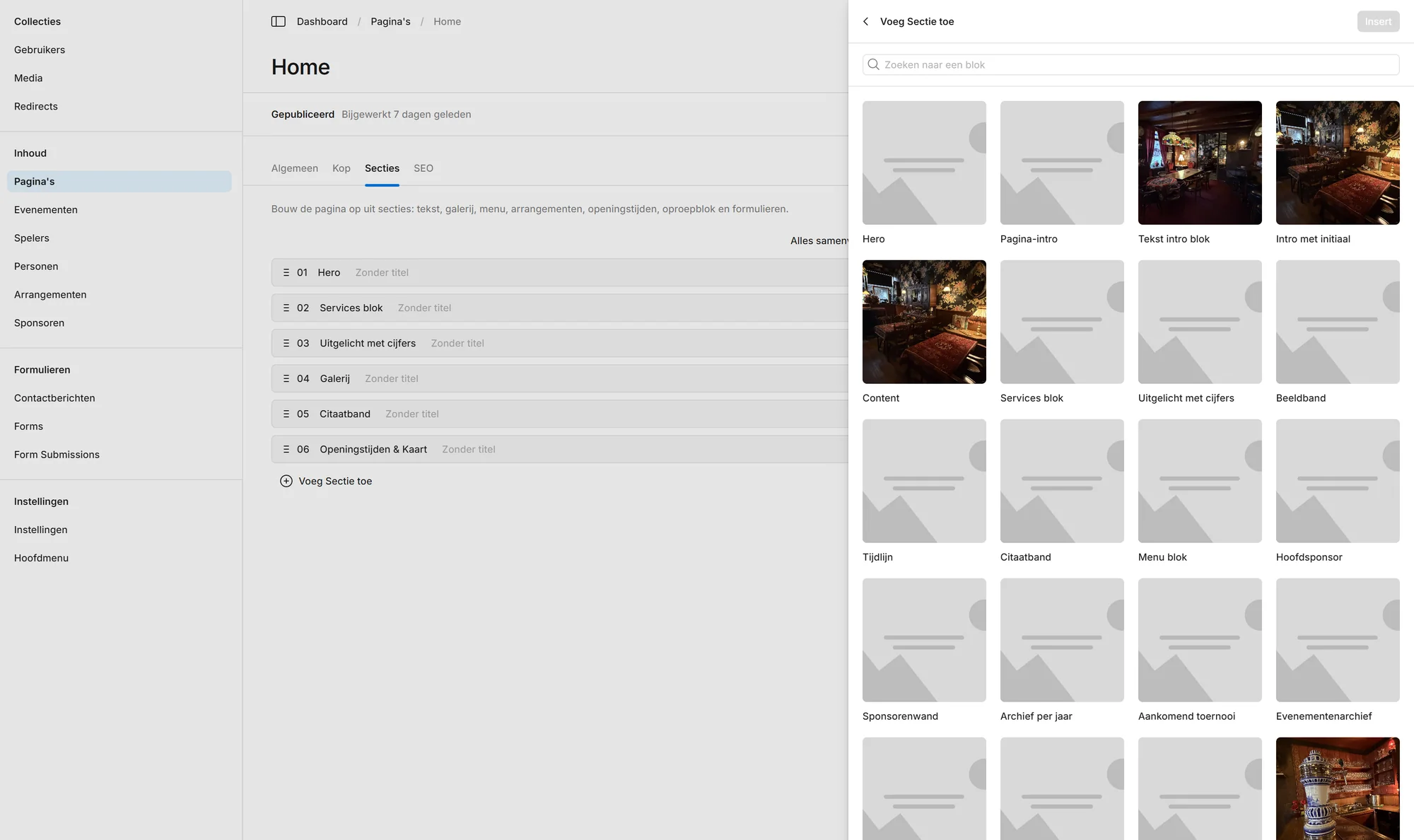The height and width of the screenshot is (840, 1414).
Task: Click the Home page title
Action: coord(300,66)
